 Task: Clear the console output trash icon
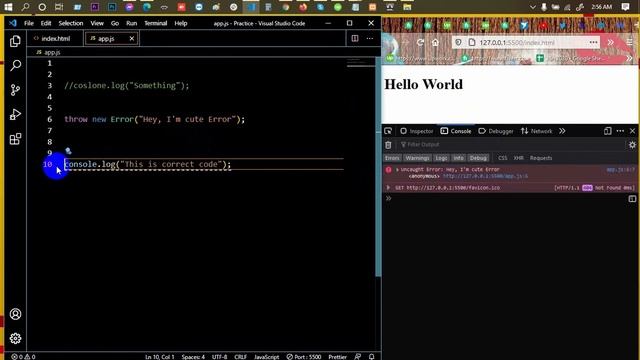pos(388,144)
